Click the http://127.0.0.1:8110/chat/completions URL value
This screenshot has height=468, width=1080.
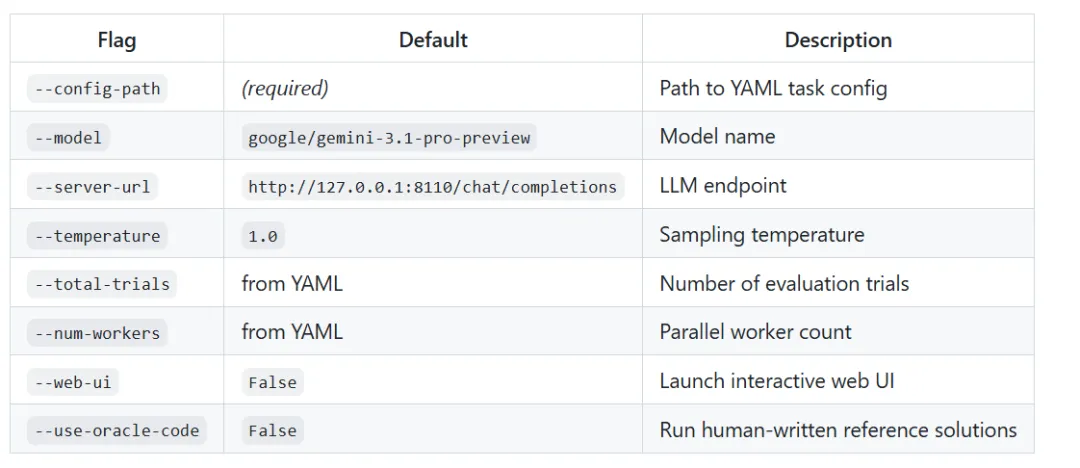pos(432,187)
